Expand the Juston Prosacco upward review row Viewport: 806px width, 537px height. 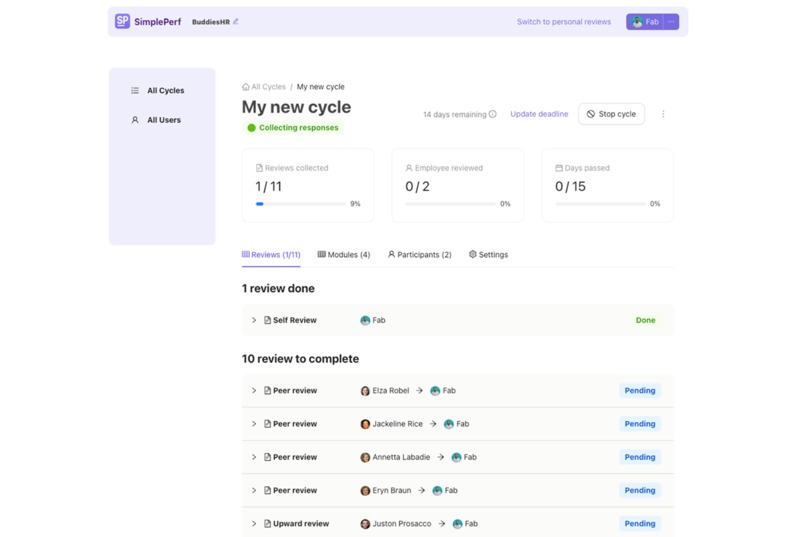(254, 524)
